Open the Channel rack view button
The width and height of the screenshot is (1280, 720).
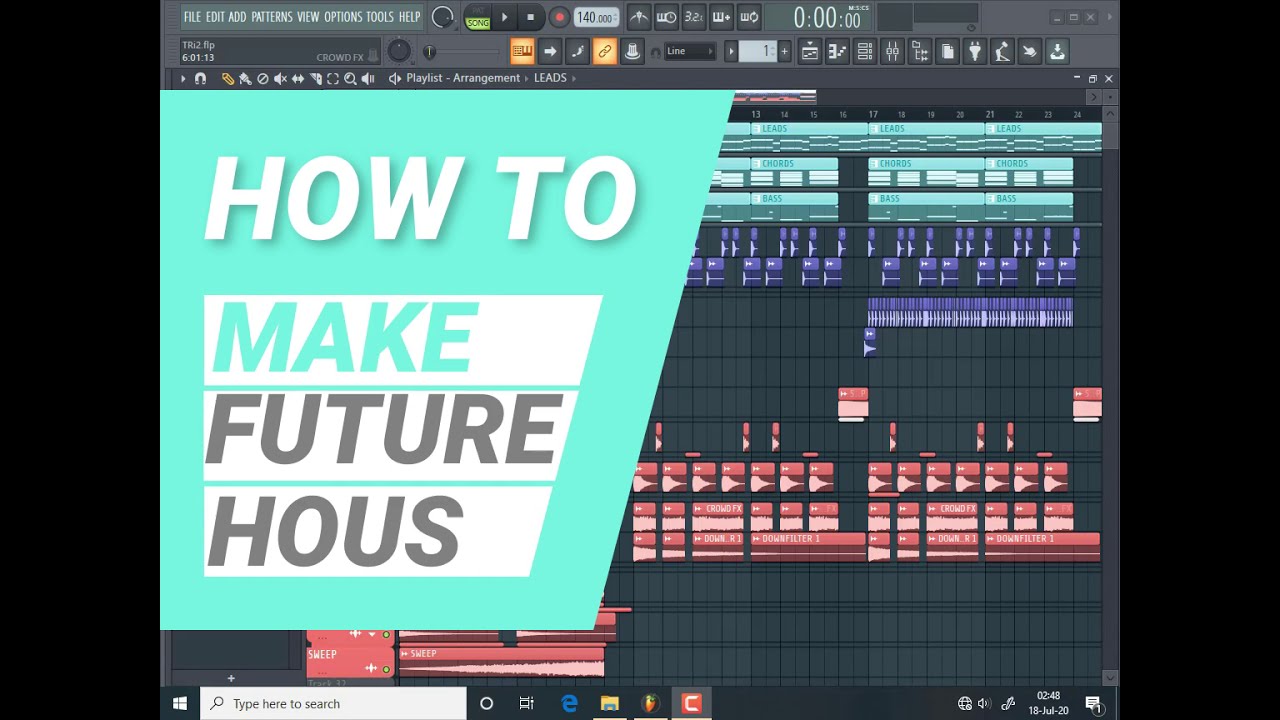(865, 51)
